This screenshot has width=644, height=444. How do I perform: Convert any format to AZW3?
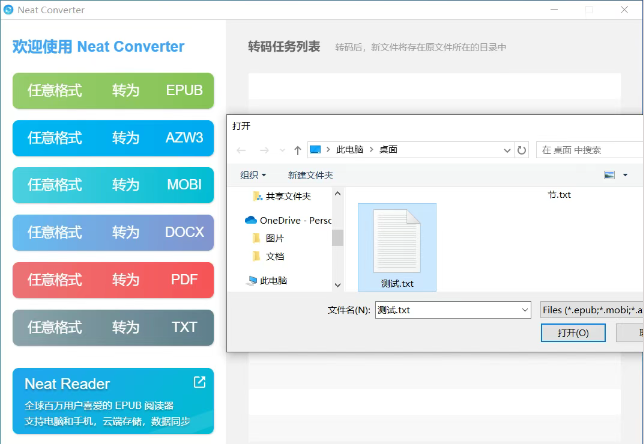click(x=113, y=138)
